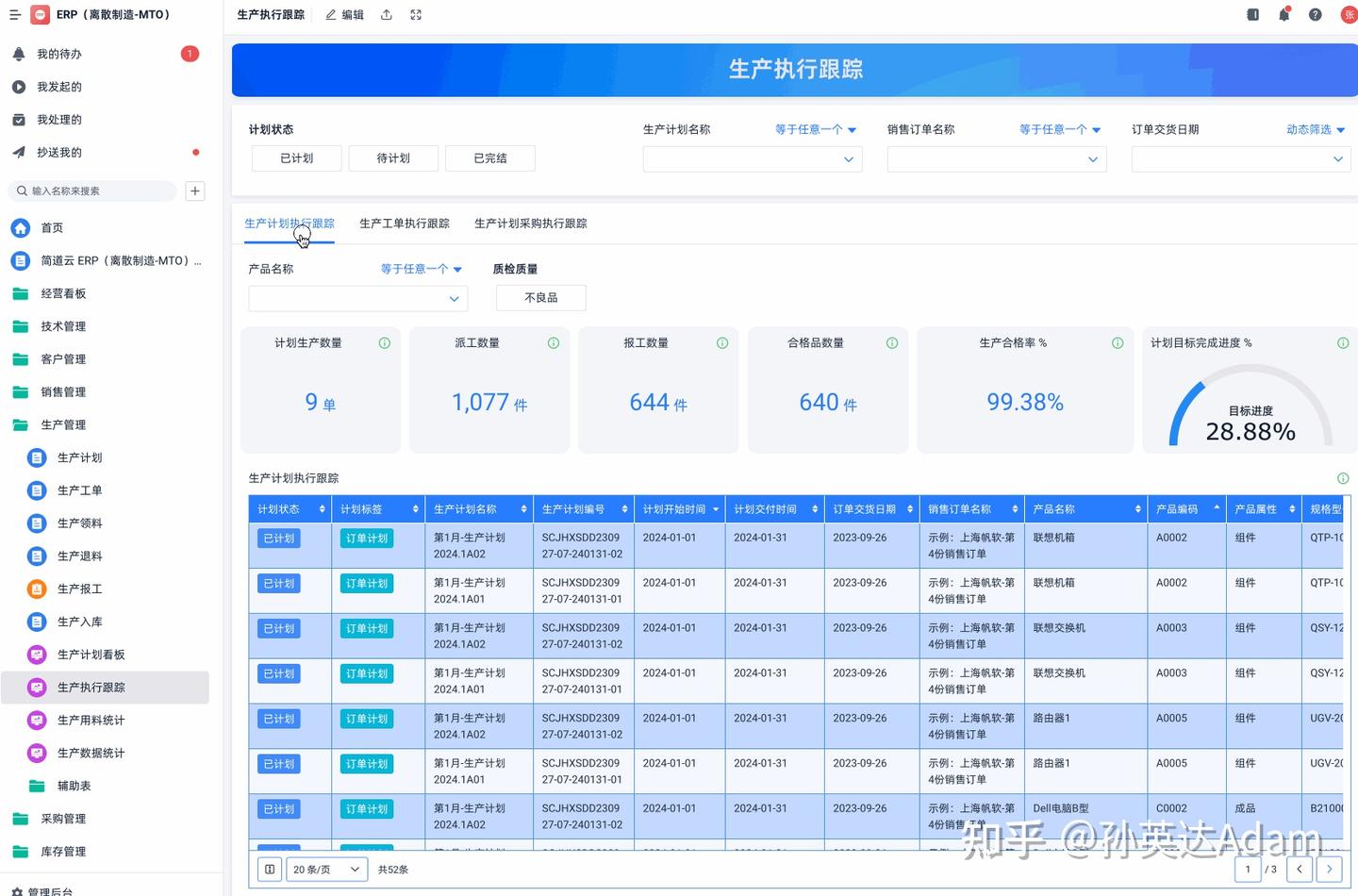Enter fullscreen using the expand icon
This screenshot has height=896, width=1358.
tap(416, 15)
